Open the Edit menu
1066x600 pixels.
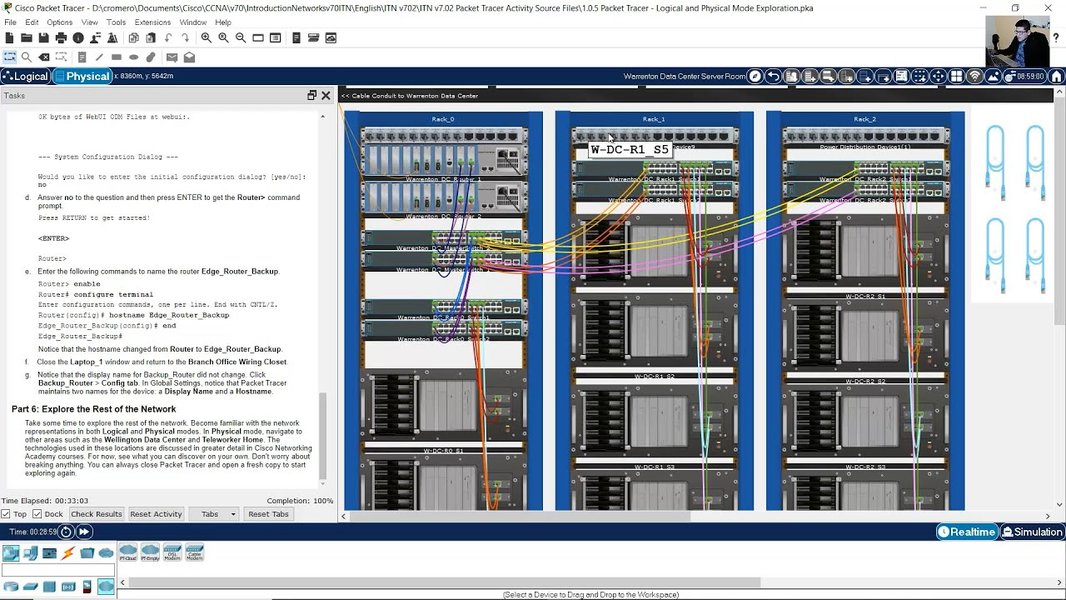pyautogui.click(x=32, y=22)
